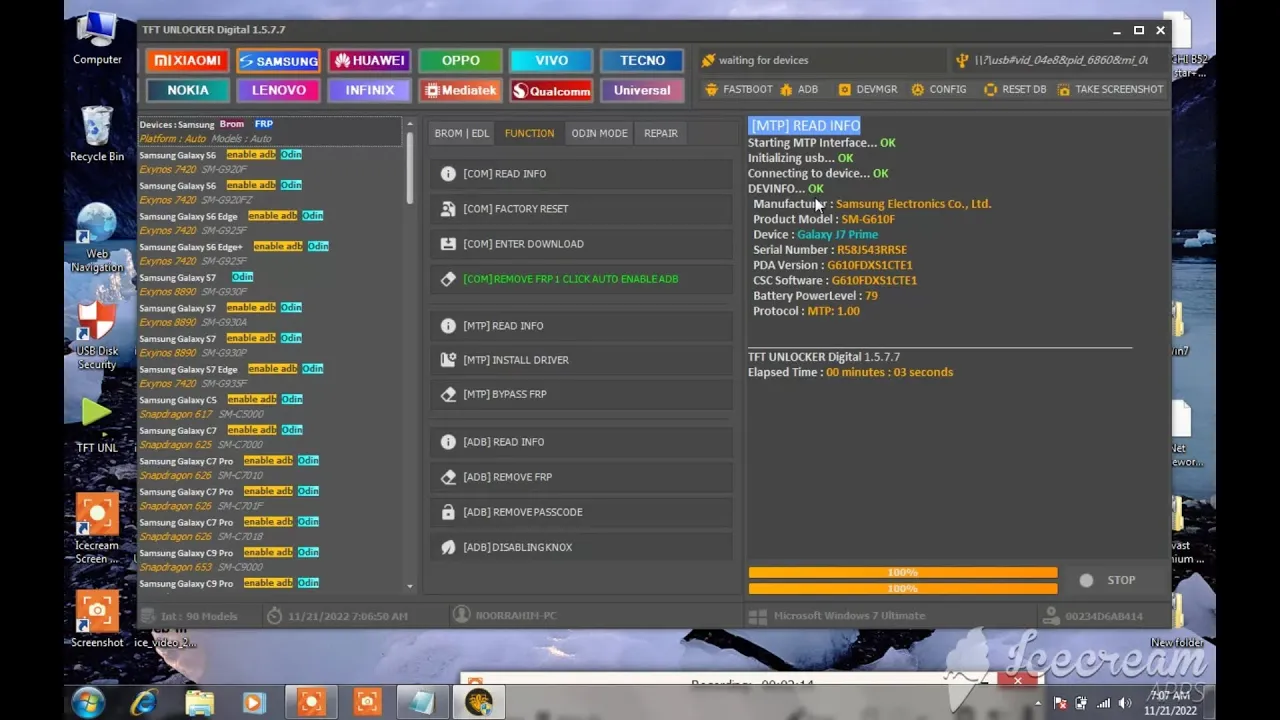Click the TAKE SCREENSHOT camera icon
Screen dimensions: 1280x720
coord(1063,89)
